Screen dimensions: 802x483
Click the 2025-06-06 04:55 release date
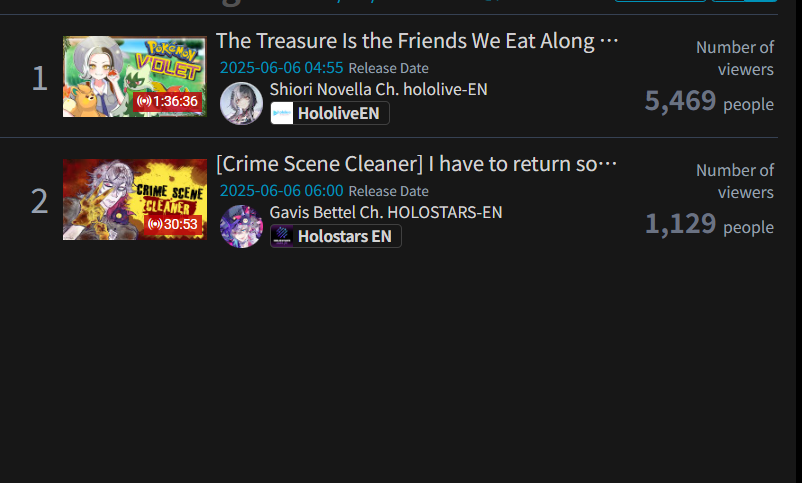point(281,68)
